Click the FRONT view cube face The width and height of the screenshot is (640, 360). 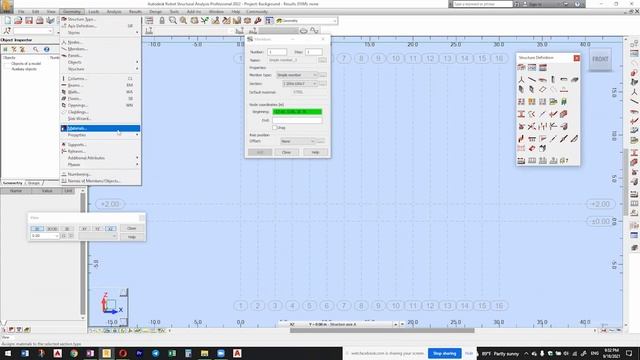click(600, 60)
